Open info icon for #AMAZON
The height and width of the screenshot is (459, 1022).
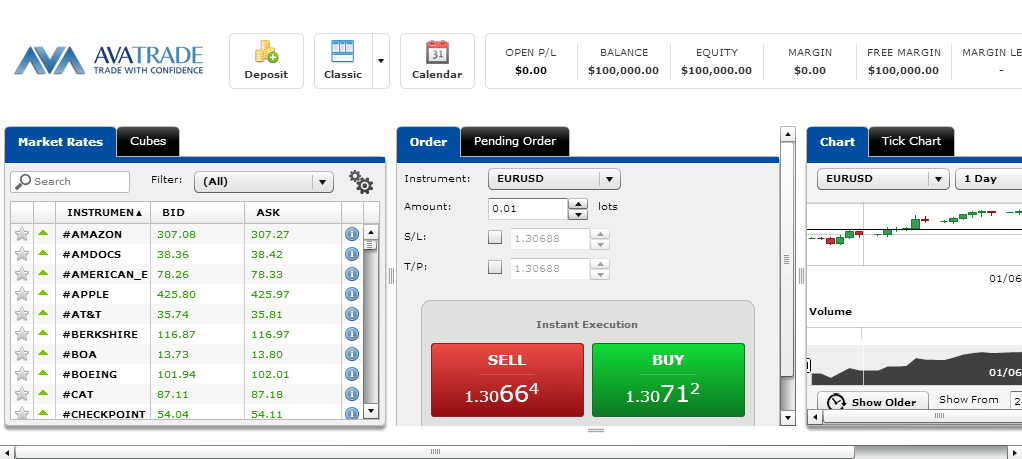coord(352,233)
